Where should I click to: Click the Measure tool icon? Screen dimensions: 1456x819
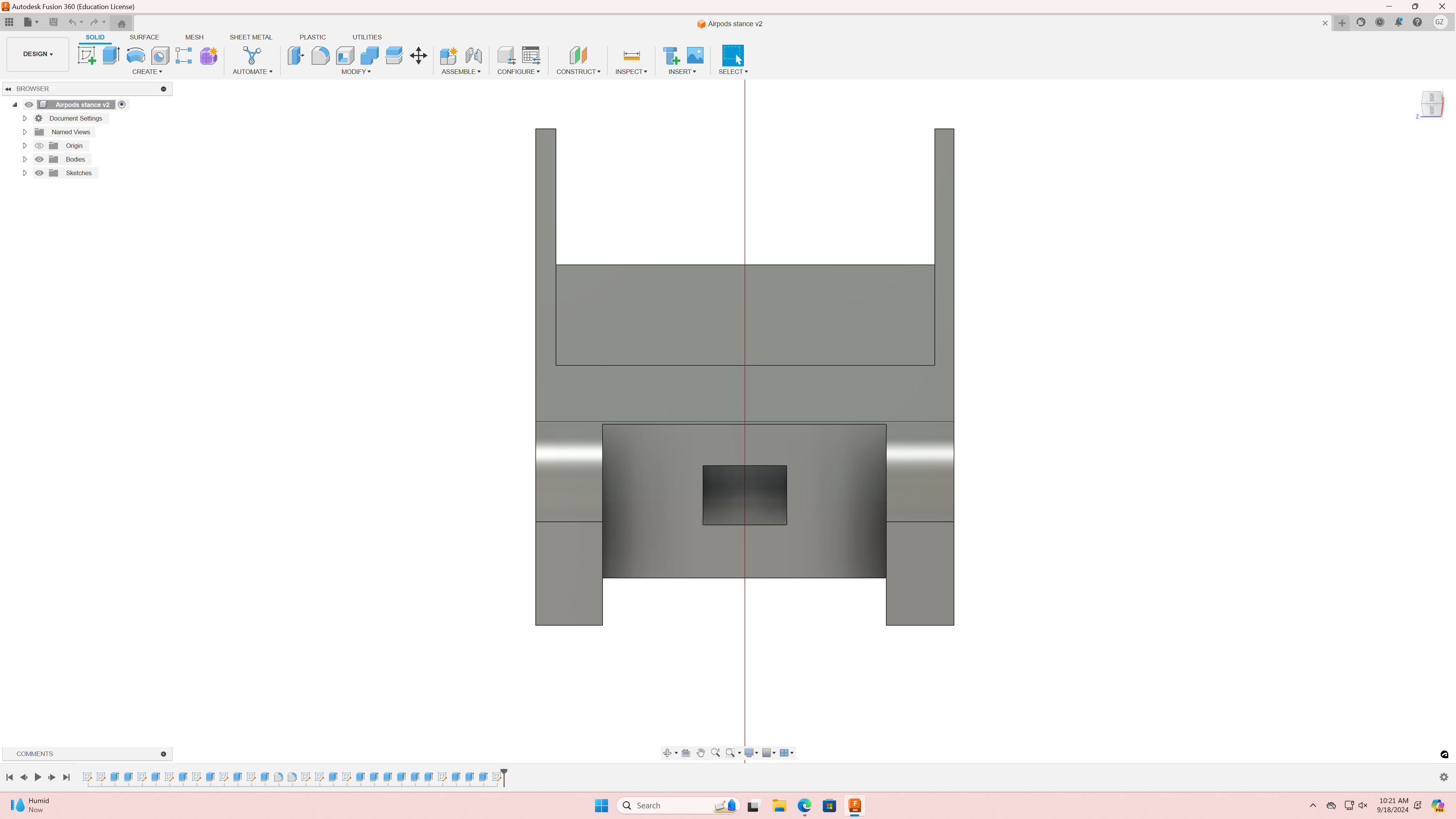[x=631, y=55]
